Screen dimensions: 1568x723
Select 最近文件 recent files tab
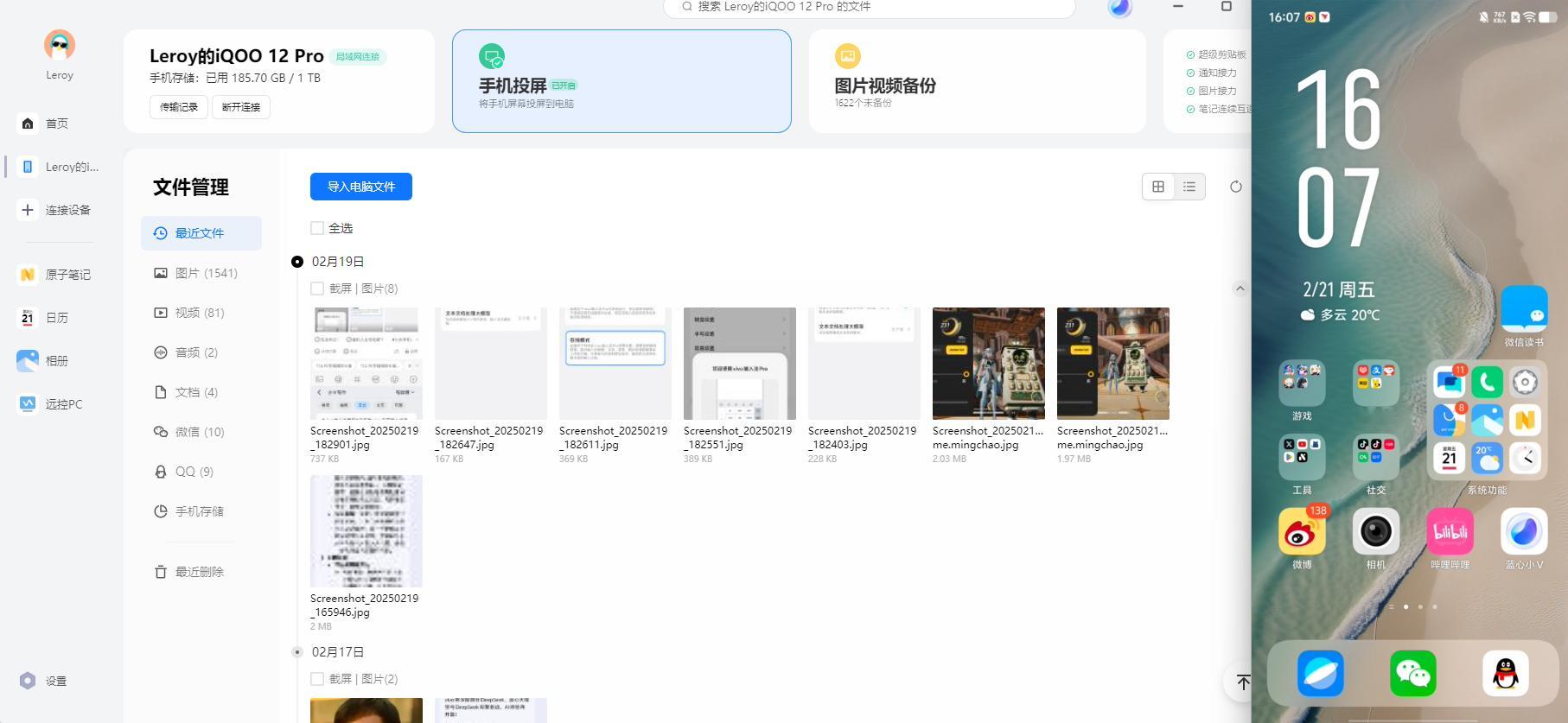pyautogui.click(x=201, y=233)
